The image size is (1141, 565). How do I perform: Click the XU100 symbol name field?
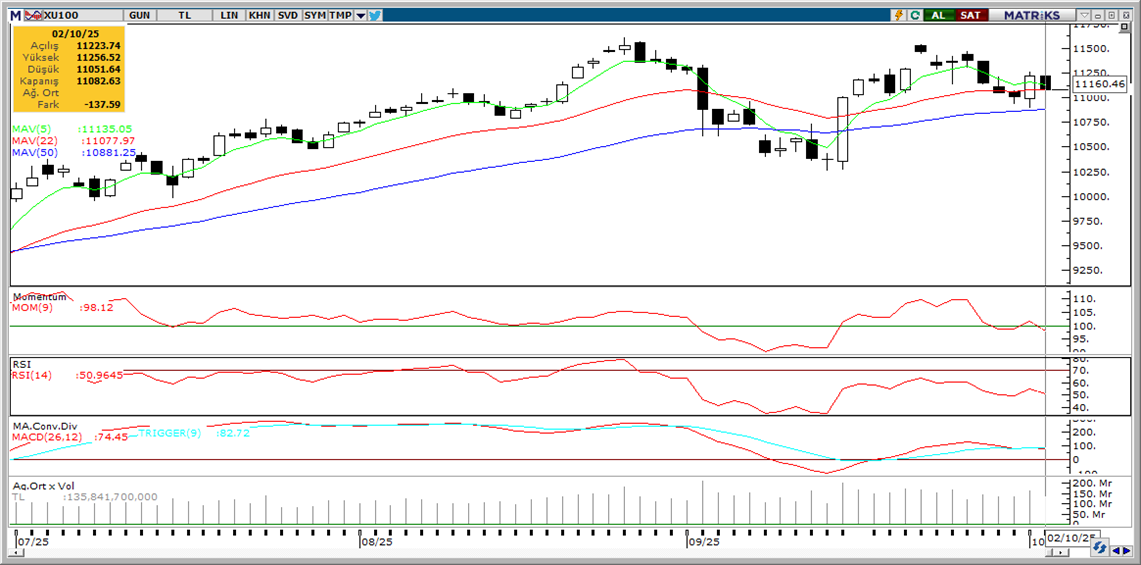64,15
